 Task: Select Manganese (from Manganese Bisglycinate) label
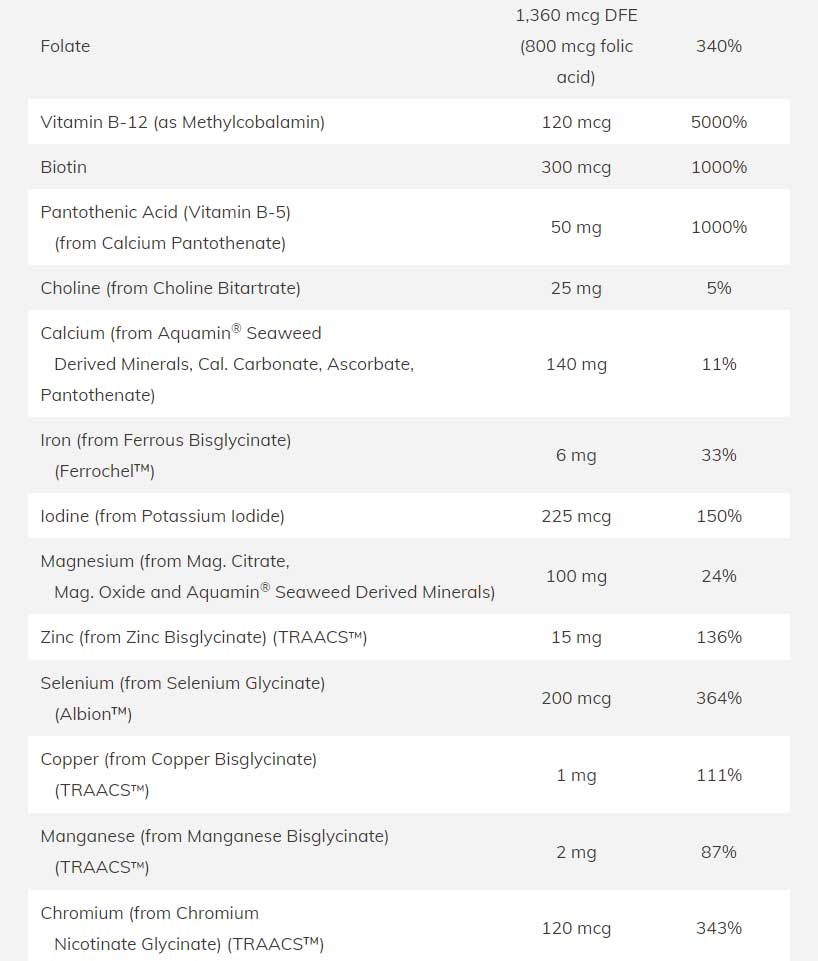[214, 836]
